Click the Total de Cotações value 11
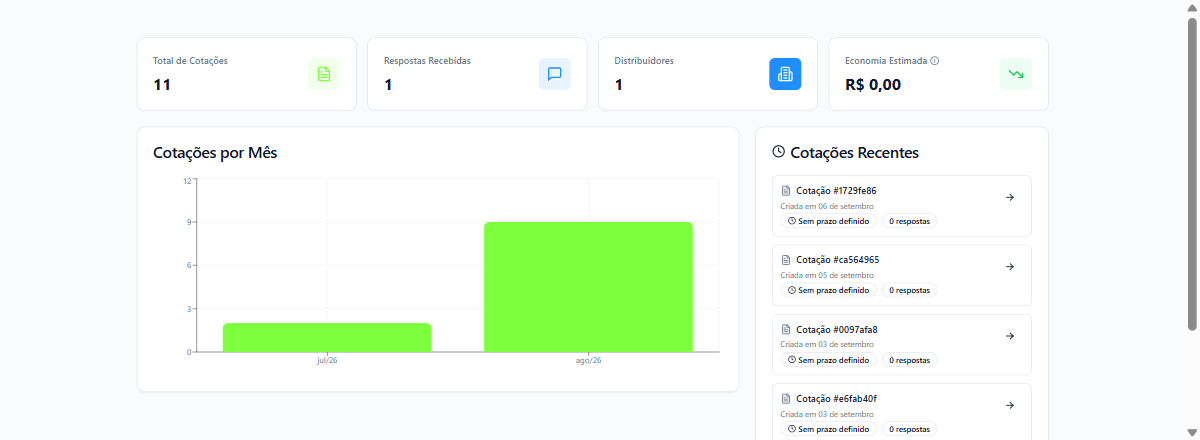 tap(162, 85)
